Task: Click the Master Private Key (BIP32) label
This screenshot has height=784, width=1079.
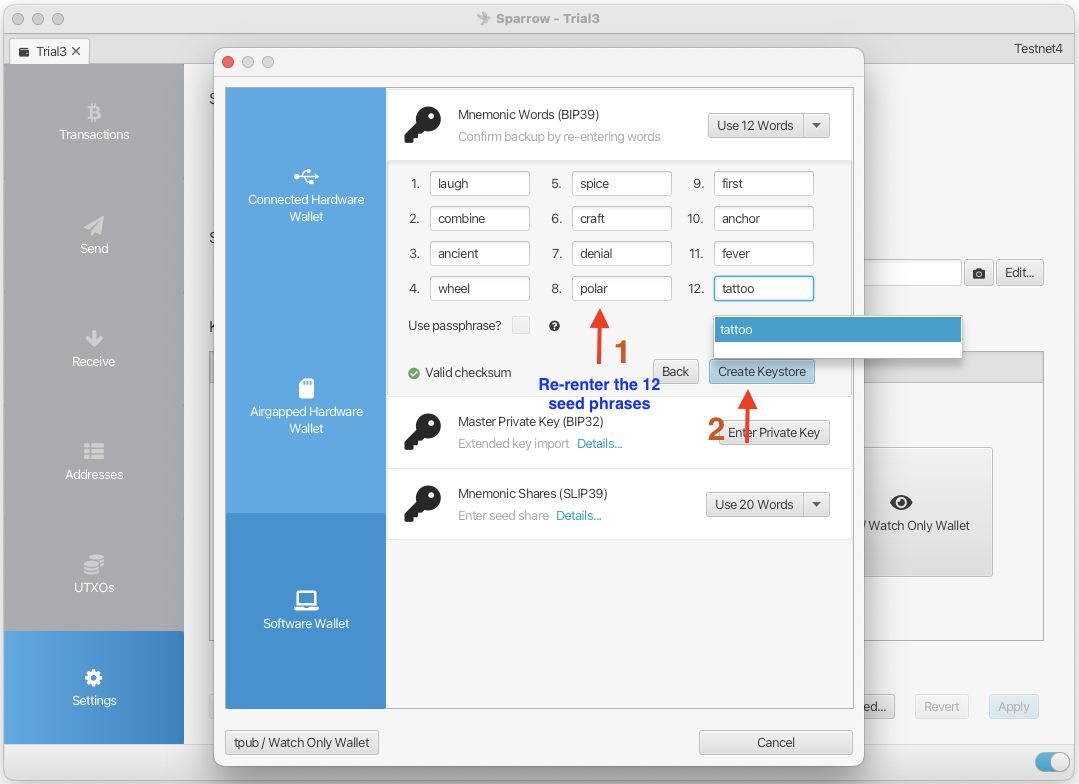Action: (x=531, y=422)
